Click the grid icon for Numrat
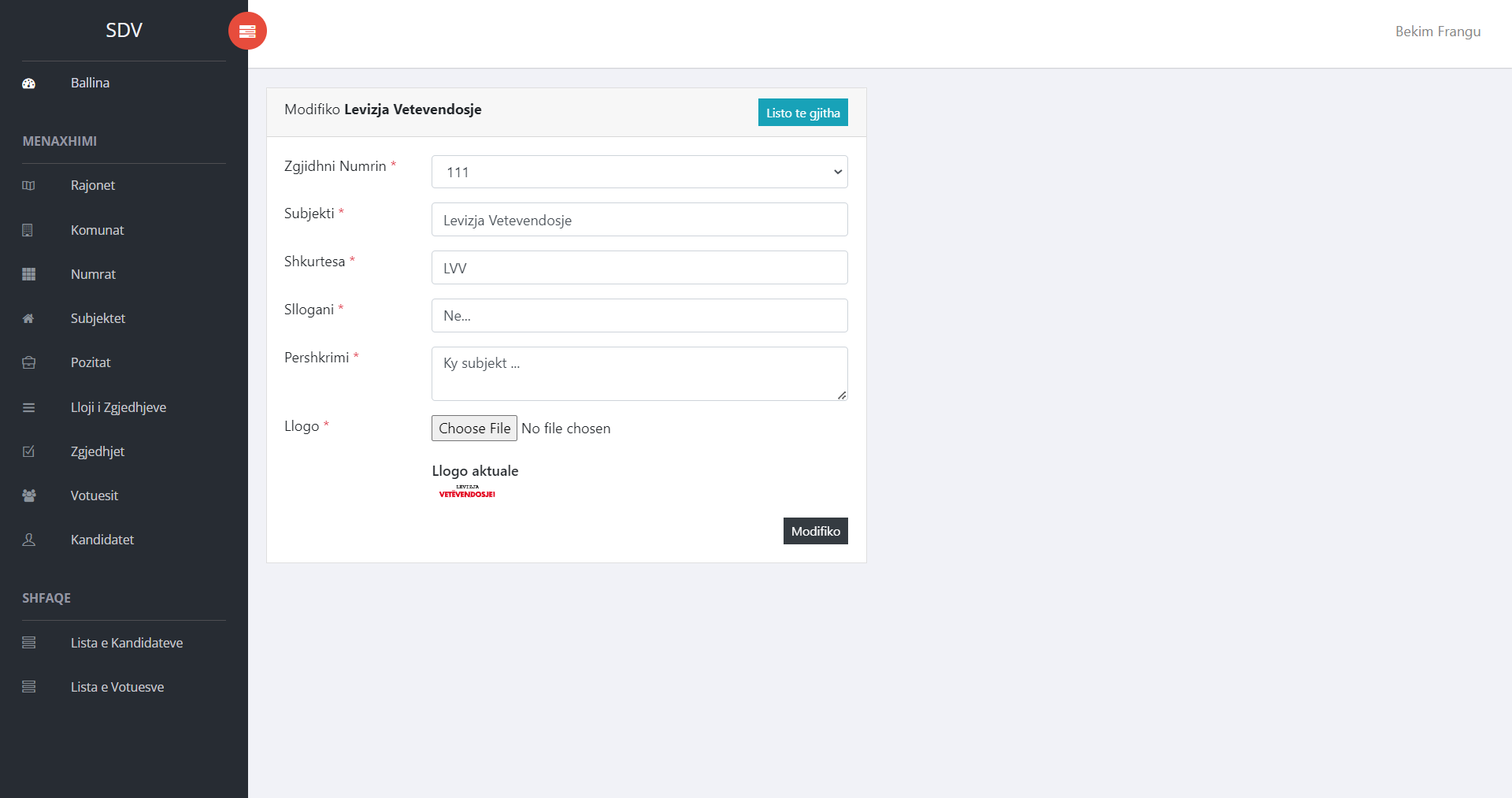Viewport: 1512px width, 798px height. pyautogui.click(x=28, y=274)
